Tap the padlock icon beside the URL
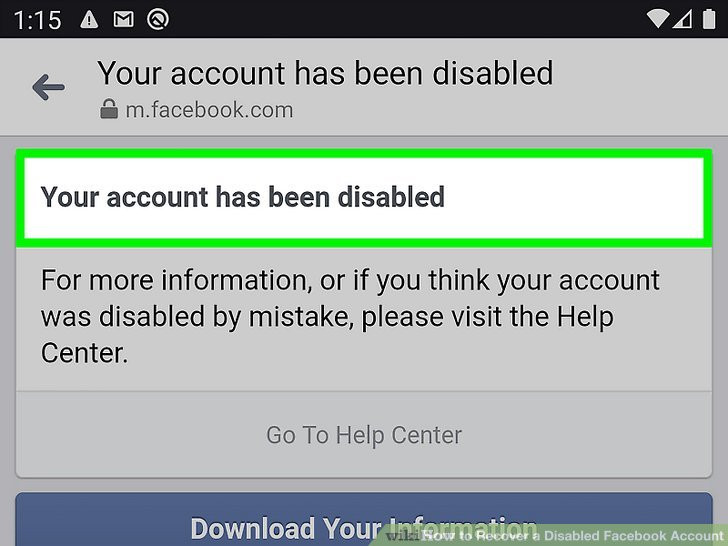 click(x=108, y=110)
